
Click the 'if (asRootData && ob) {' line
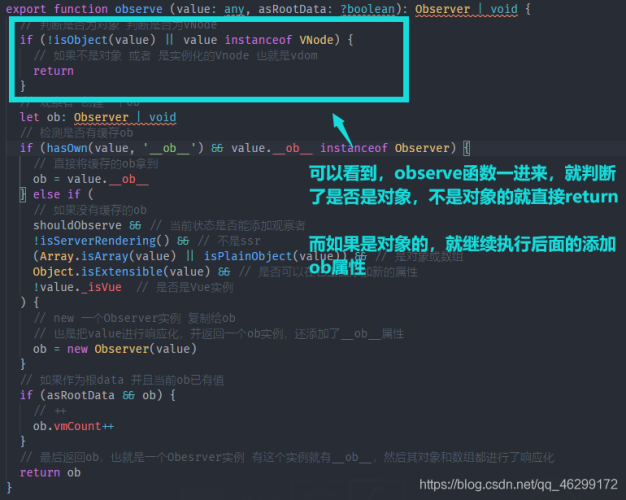pyautogui.click(x=97, y=395)
